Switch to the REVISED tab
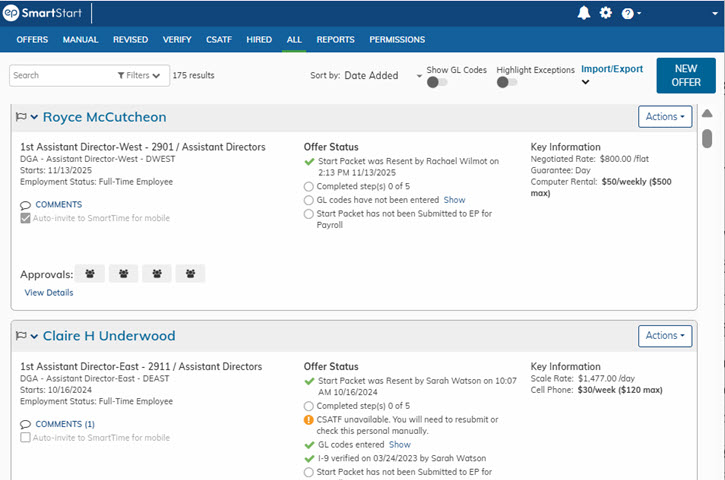 (x=130, y=40)
